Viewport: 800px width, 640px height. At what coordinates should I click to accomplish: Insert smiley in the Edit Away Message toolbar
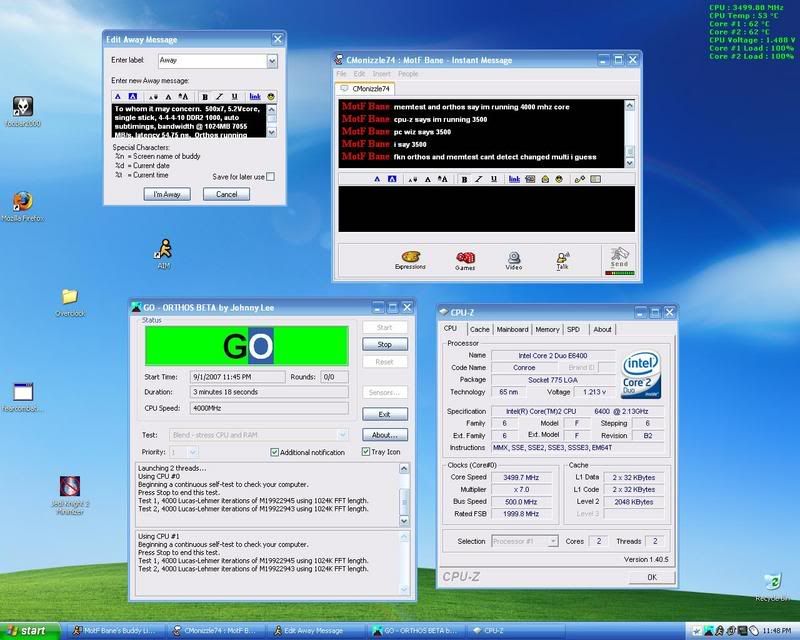[x=271, y=96]
